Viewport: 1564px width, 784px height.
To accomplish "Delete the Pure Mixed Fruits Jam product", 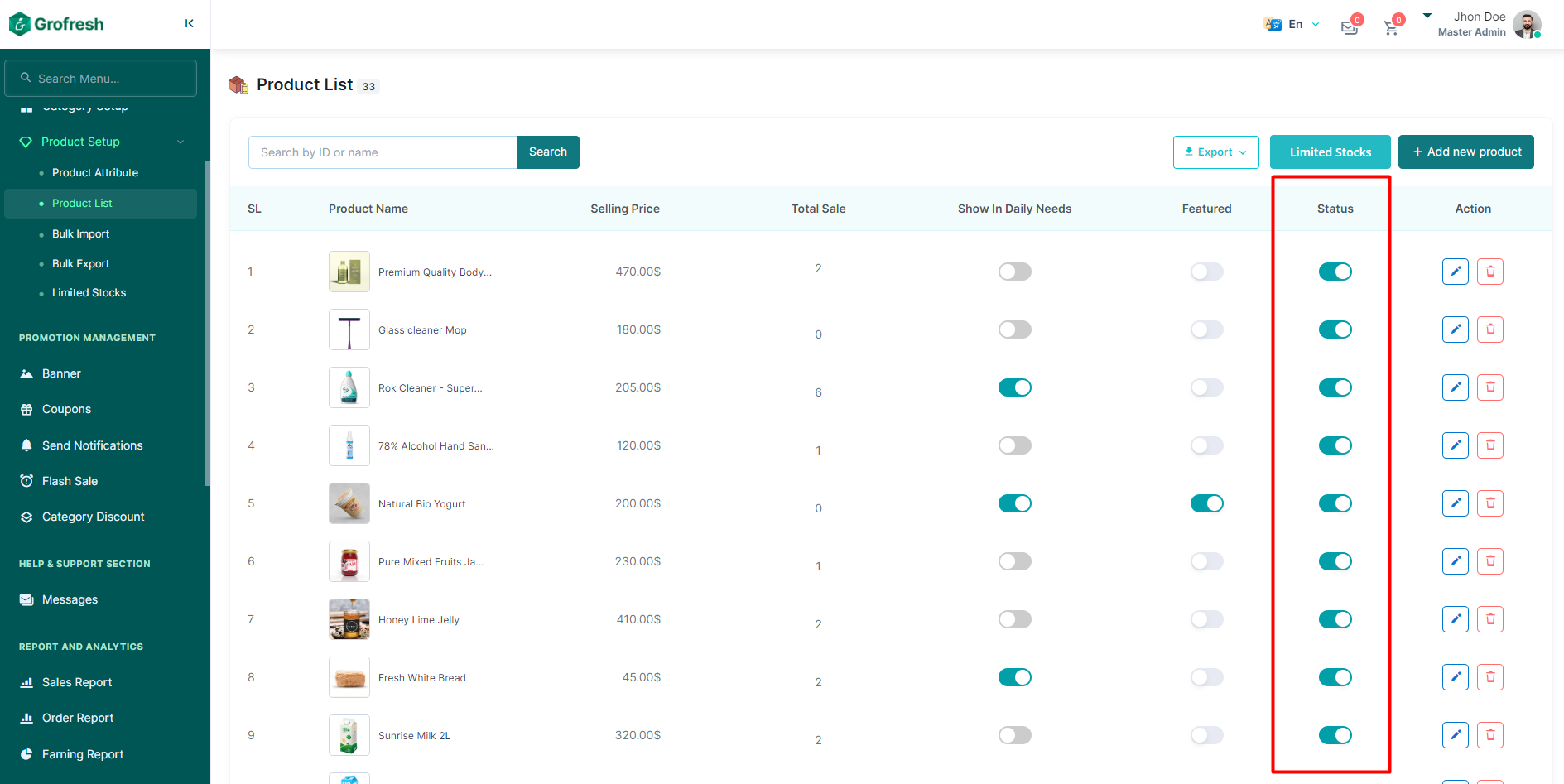I will [x=1490, y=561].
